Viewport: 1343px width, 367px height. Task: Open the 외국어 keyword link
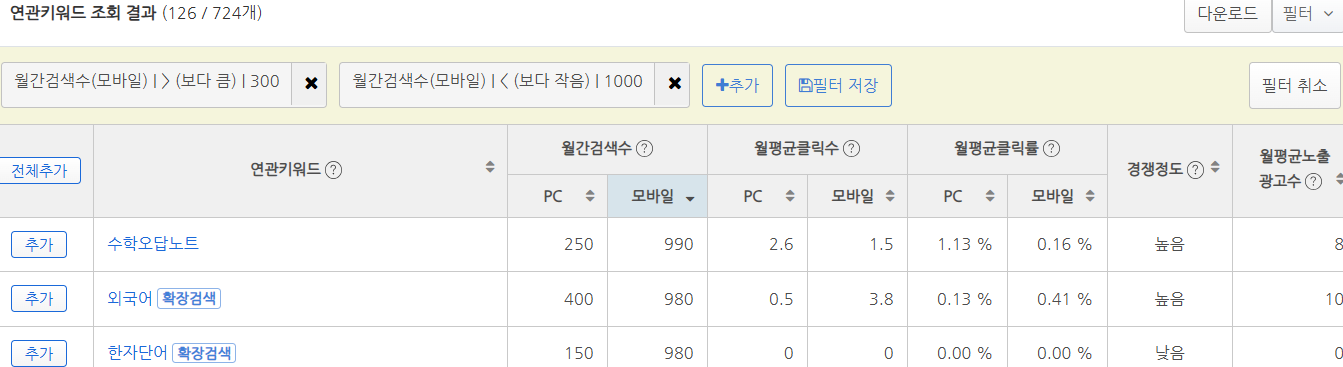click(x=130, y=298)
